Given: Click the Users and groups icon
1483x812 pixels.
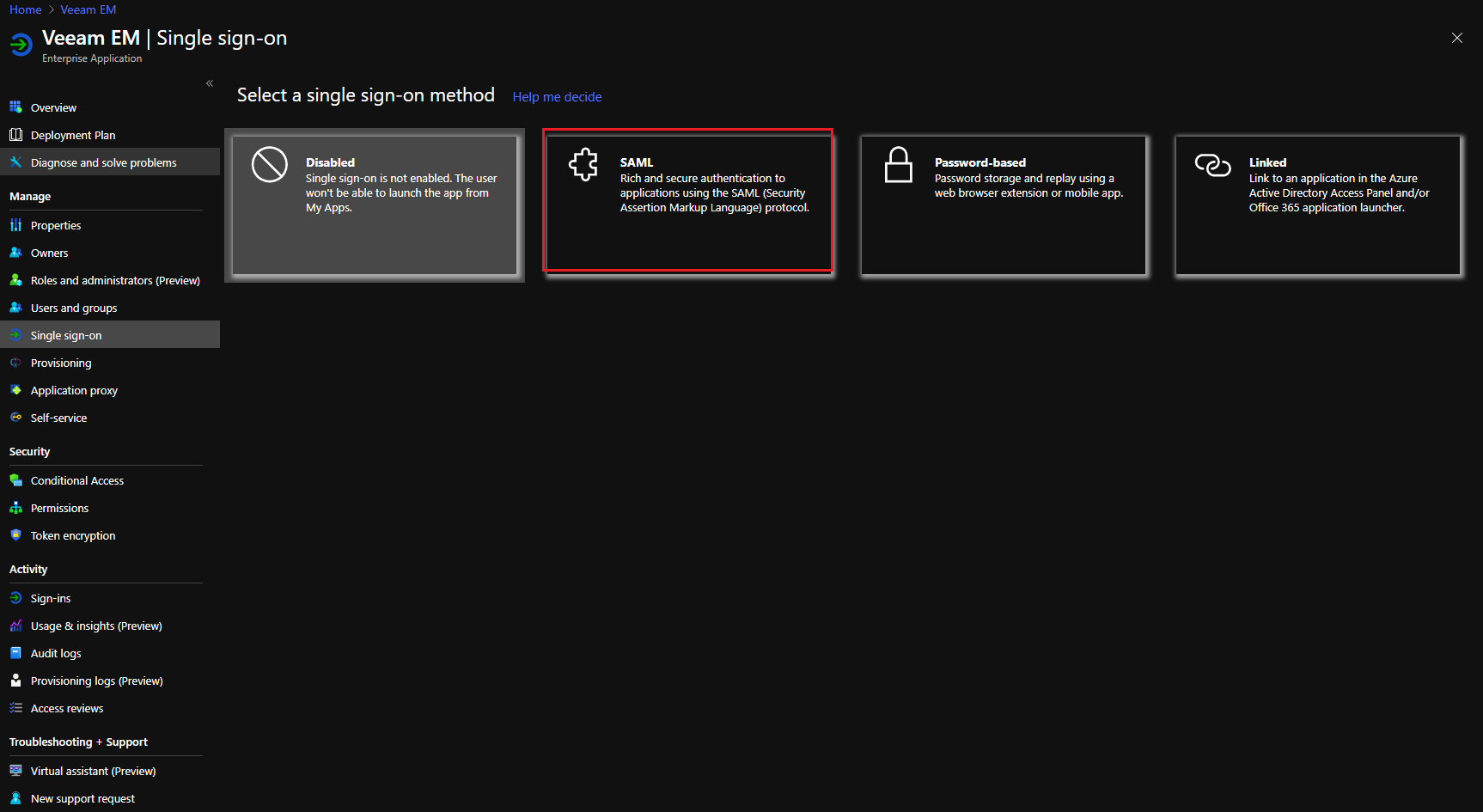Looking at the screenshot, I should pyautogui.click(x=15, y=308).
